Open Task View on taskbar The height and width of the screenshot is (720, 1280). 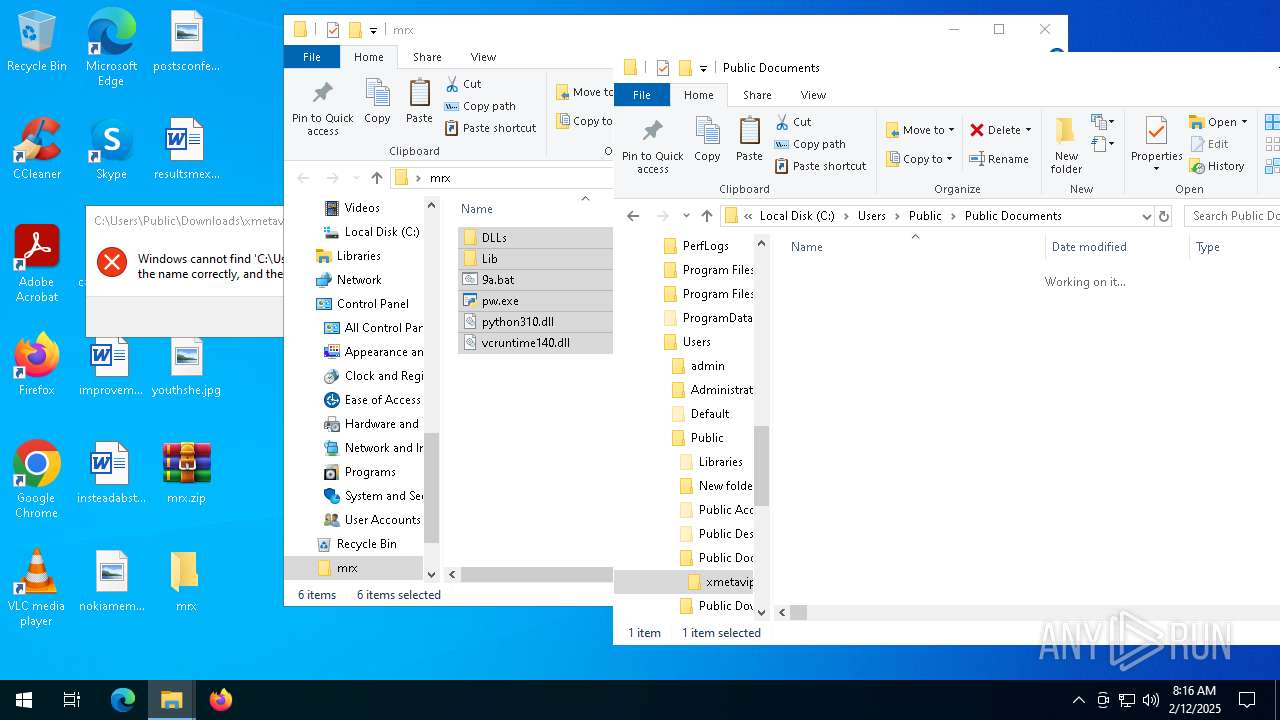(72, 700)
